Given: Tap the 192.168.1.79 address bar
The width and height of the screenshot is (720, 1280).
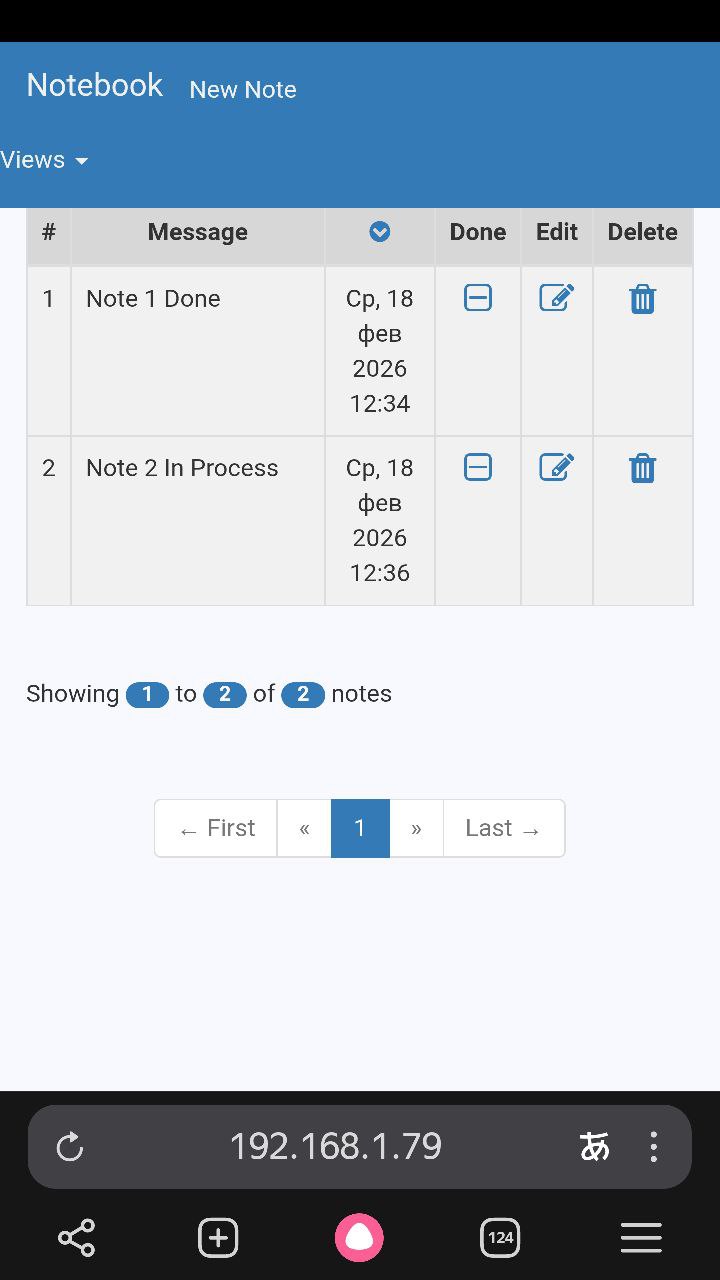Looking at the screenshot, I should (336, 1146).
